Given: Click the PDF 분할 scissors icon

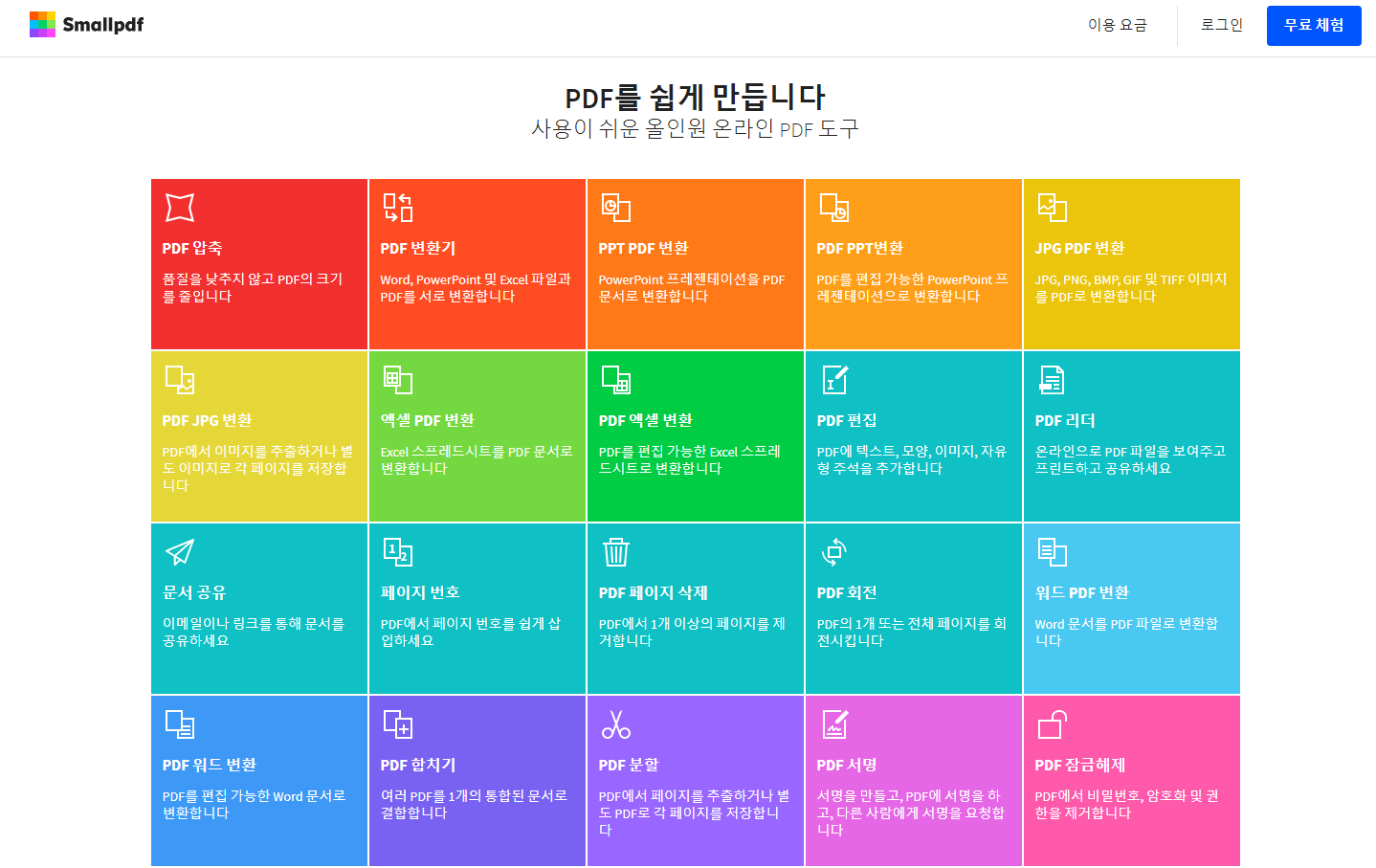Looking at the screenshot, I should (x=615, y=724).
